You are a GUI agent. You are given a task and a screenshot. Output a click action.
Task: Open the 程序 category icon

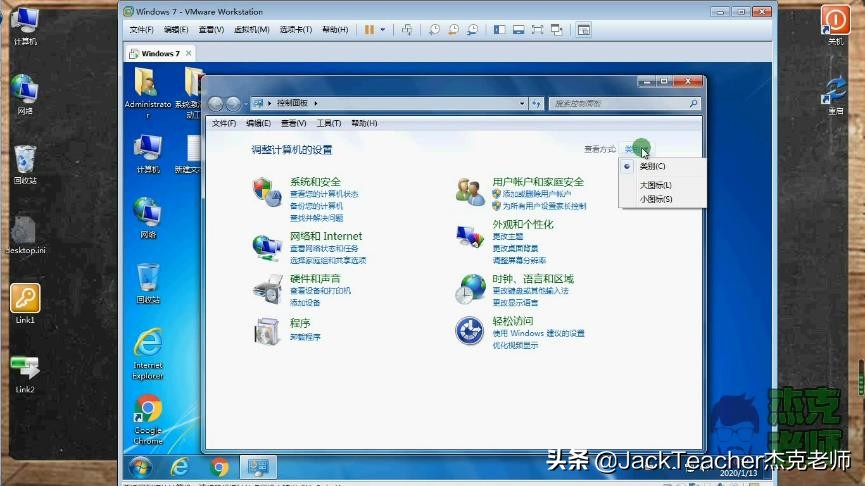tap(268, 331)
